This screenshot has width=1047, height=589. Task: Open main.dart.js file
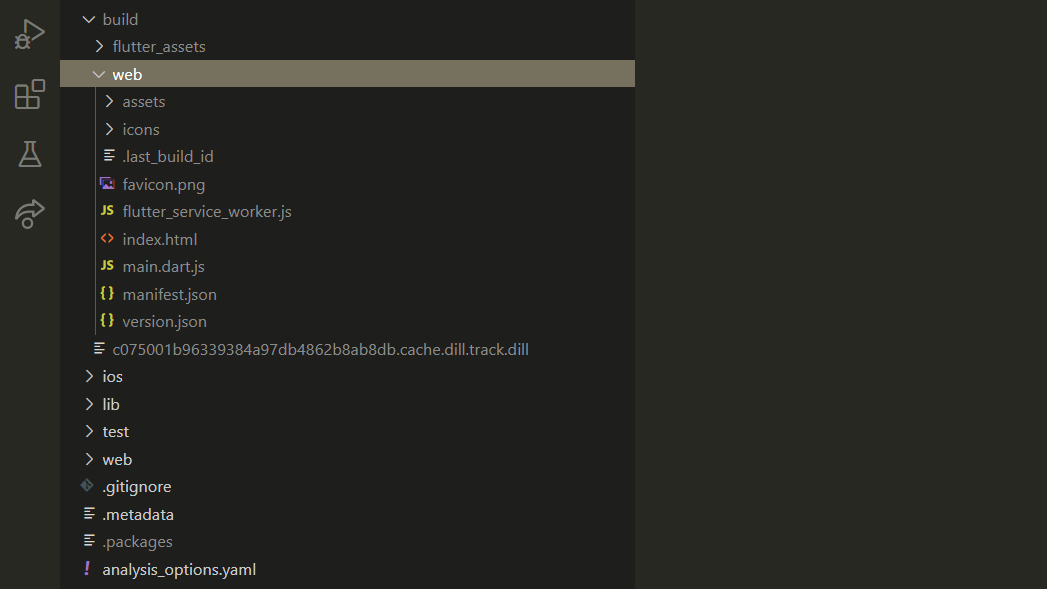163,266
